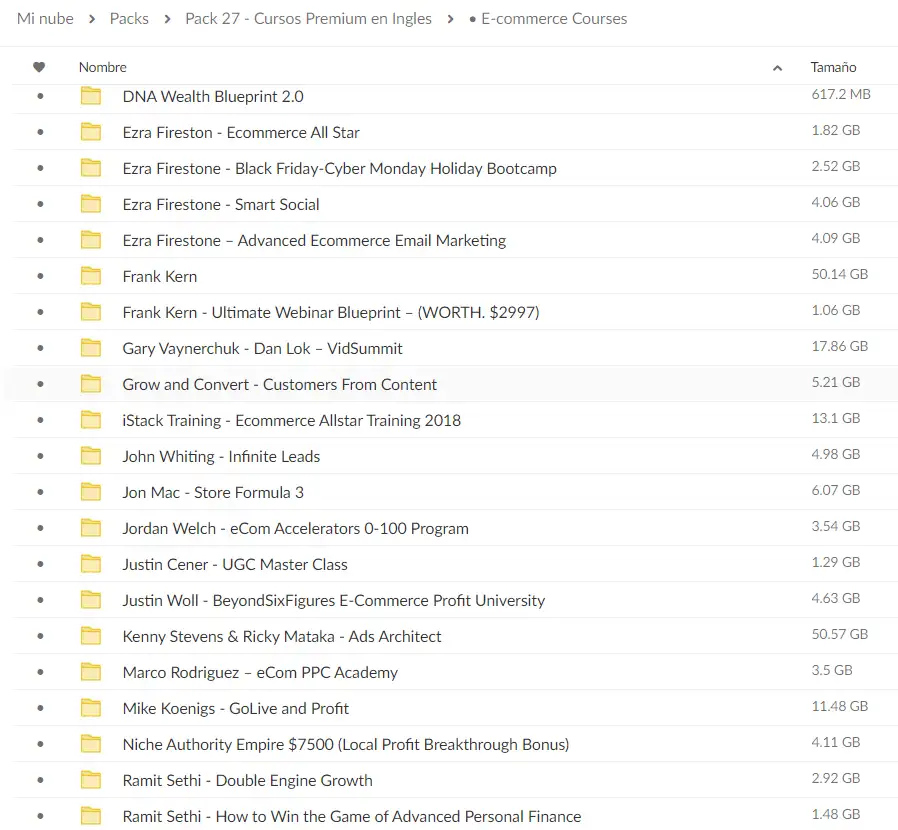Select name "Jordan Welch - eCom Accelerators 0-100 Program"
This screenshot has width=898, height=830.
(x=296, y=529)
